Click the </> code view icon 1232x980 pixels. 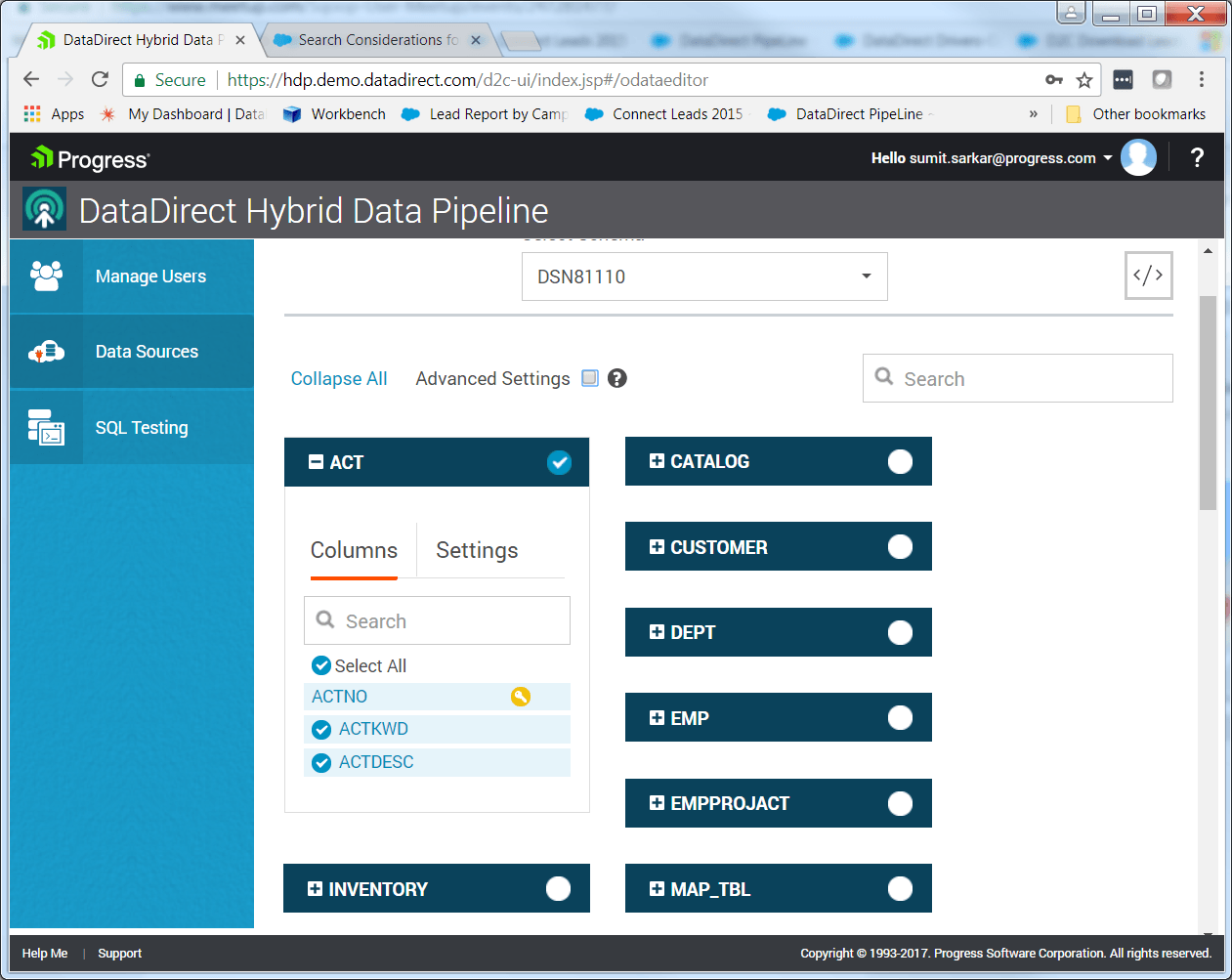(1148, 276)
